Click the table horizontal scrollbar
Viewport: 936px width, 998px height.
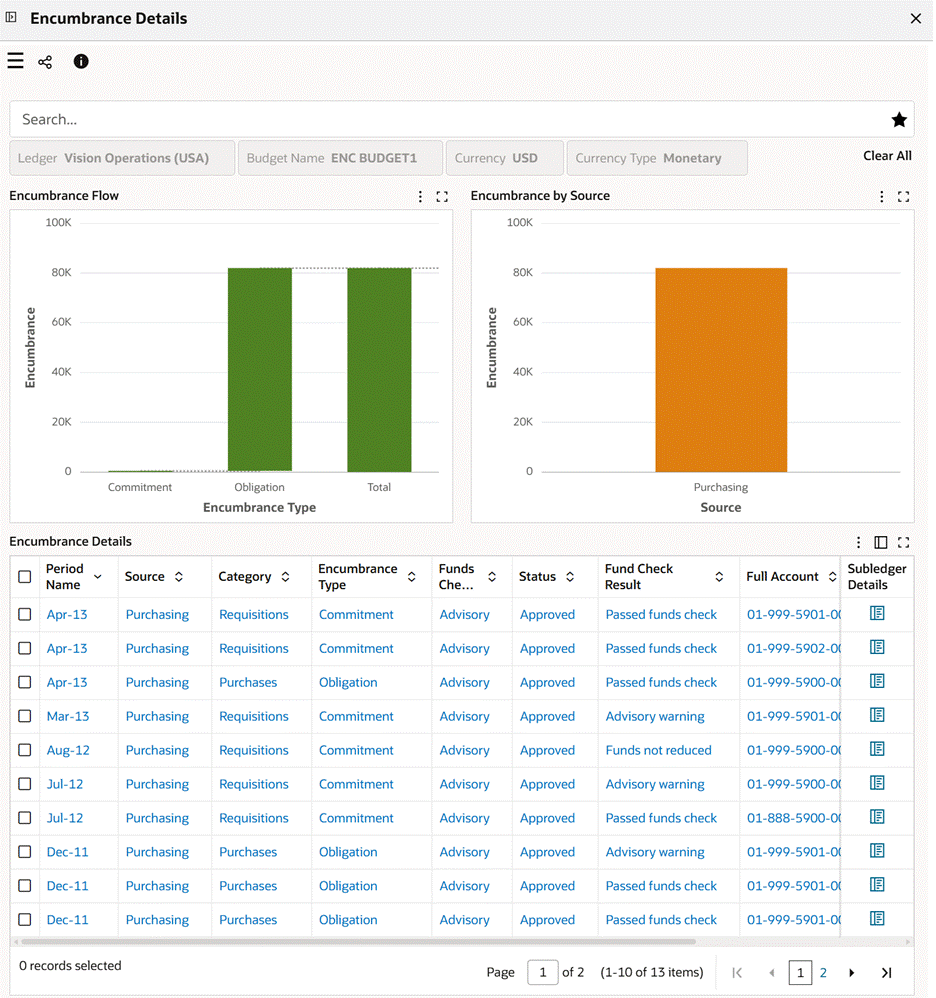[x=358, y=941]
